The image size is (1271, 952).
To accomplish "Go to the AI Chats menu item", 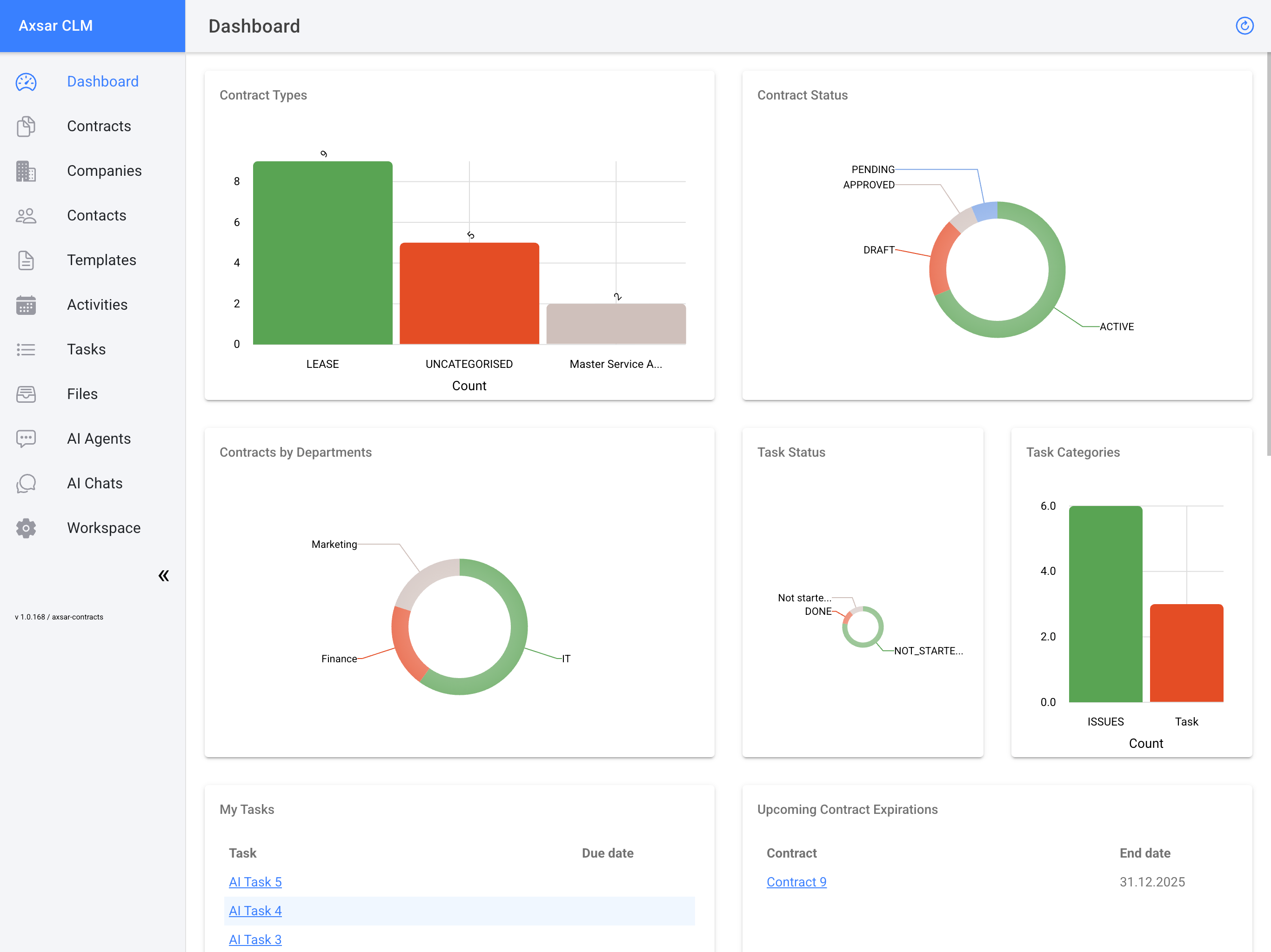I will [x=95, y=483].
